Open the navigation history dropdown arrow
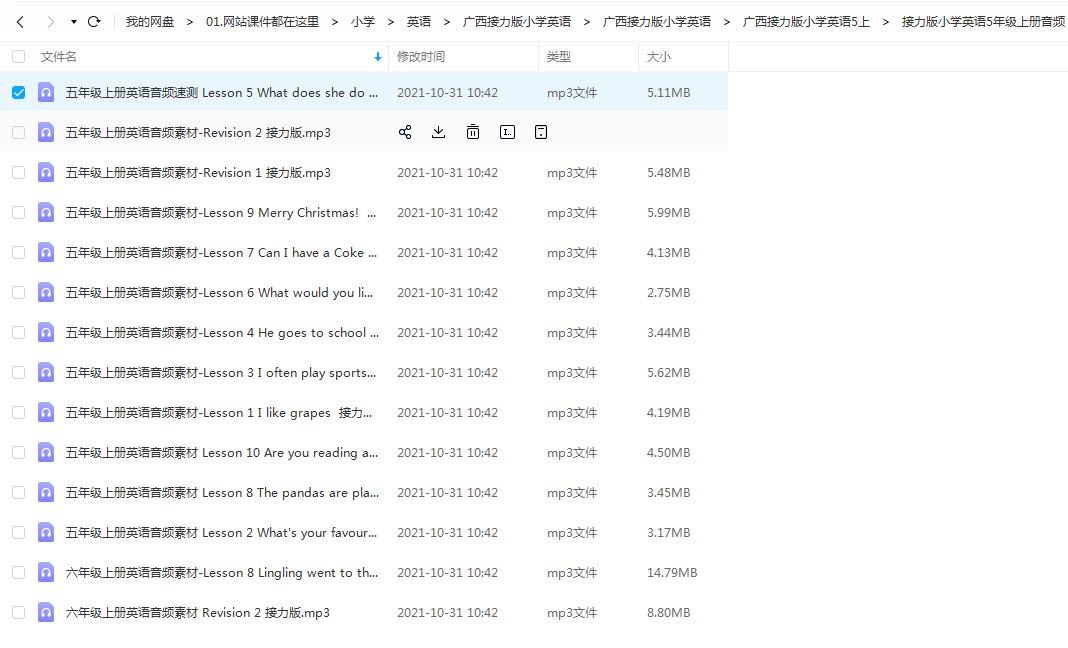The height and width of the screenshot is (648, 1068). coord(74,22)
